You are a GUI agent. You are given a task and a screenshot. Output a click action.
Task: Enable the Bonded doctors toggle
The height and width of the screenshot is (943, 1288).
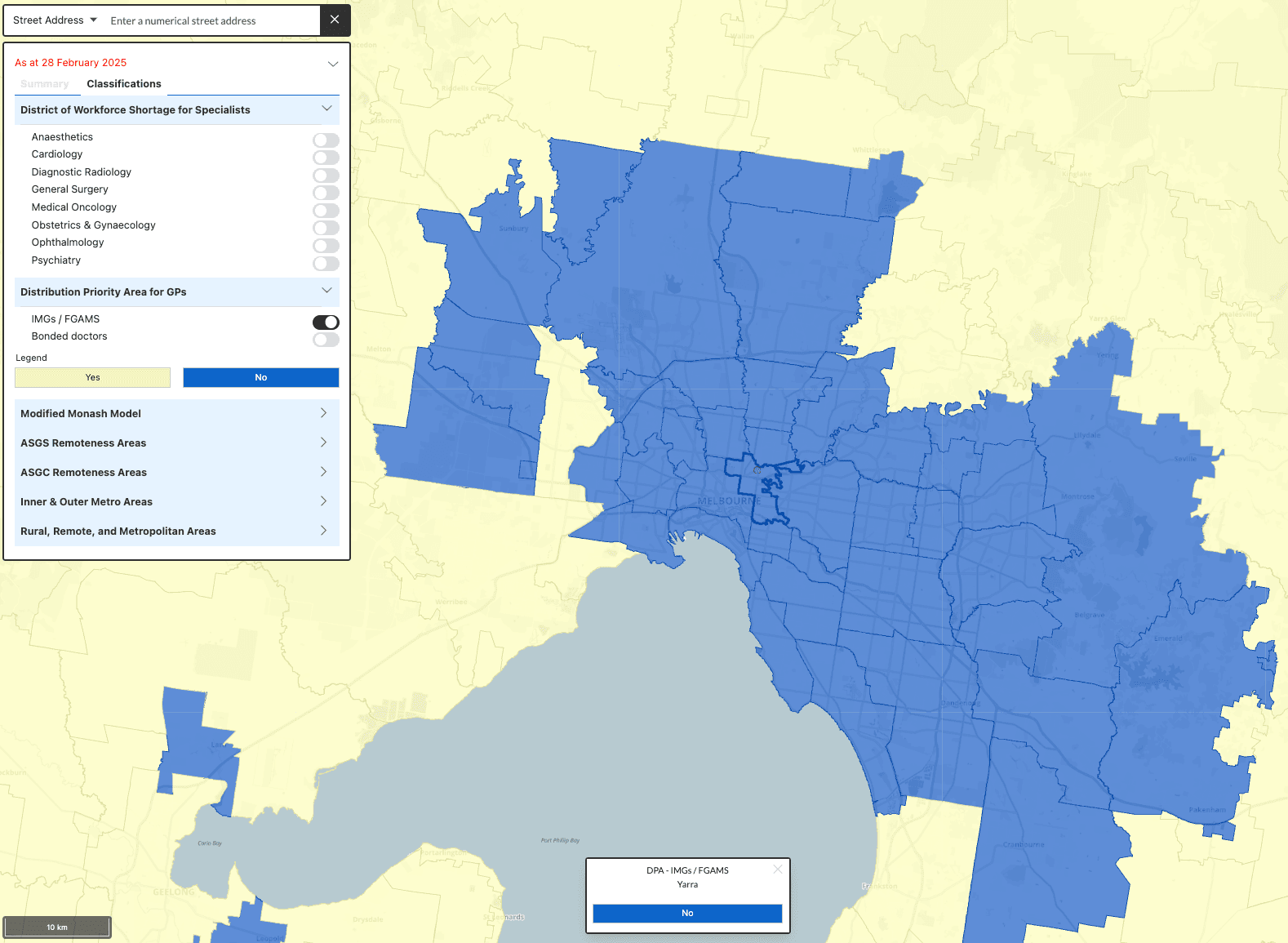click(326, 340)
